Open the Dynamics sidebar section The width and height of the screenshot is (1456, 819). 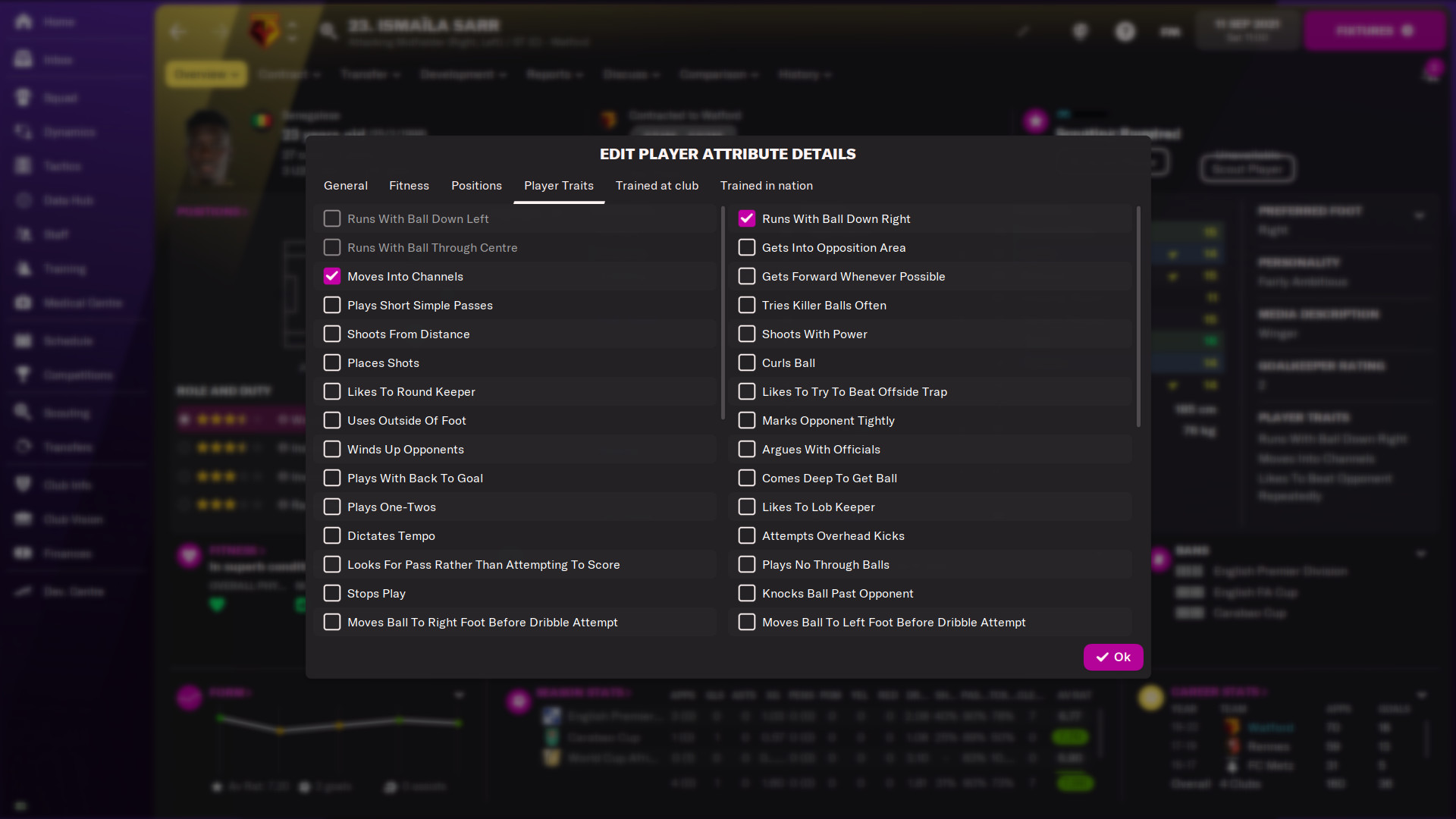66,131
